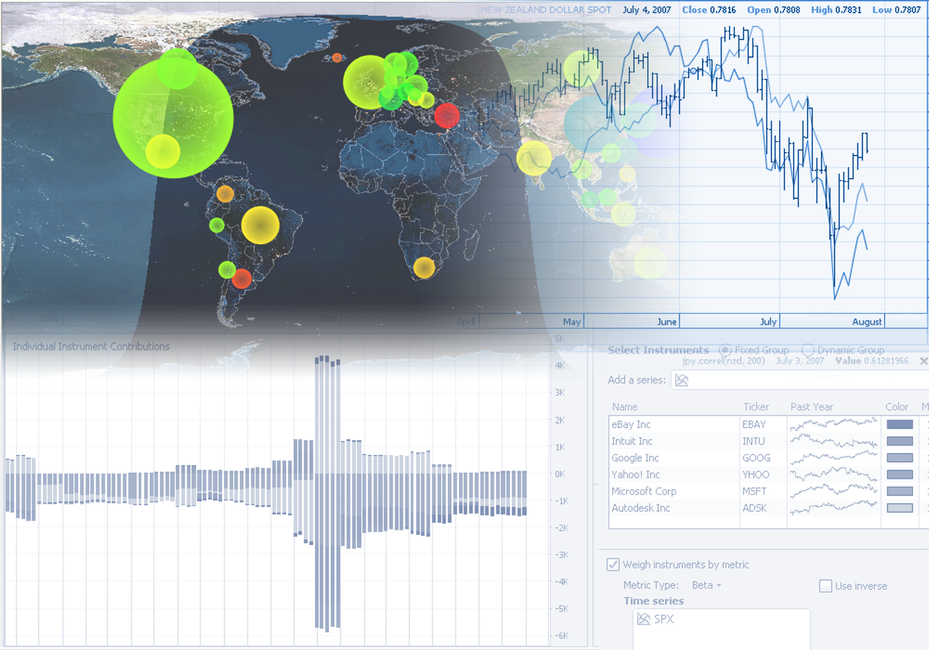Select the Fixed Group radio button
Viewport: 929px width, 650px height.
[725, 350]
